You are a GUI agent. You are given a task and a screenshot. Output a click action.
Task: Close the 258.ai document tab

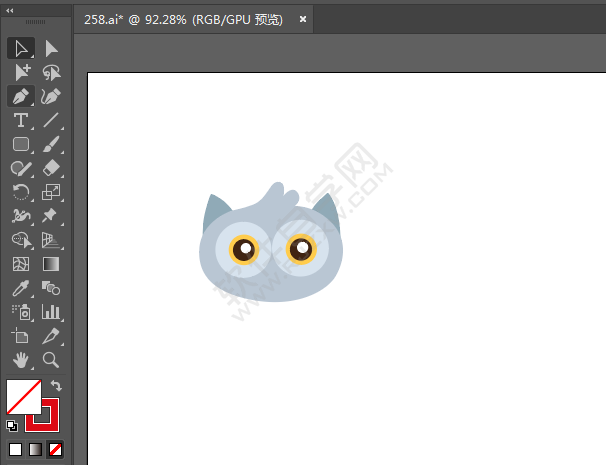pos(303,19)
